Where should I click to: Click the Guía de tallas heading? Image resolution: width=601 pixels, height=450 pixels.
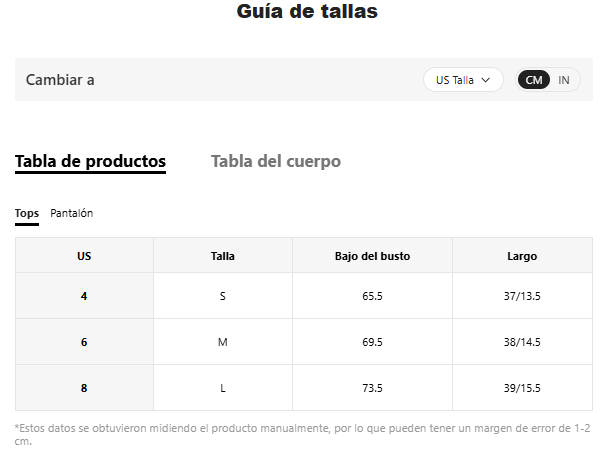pyautogui.click(x=307, y=11)
